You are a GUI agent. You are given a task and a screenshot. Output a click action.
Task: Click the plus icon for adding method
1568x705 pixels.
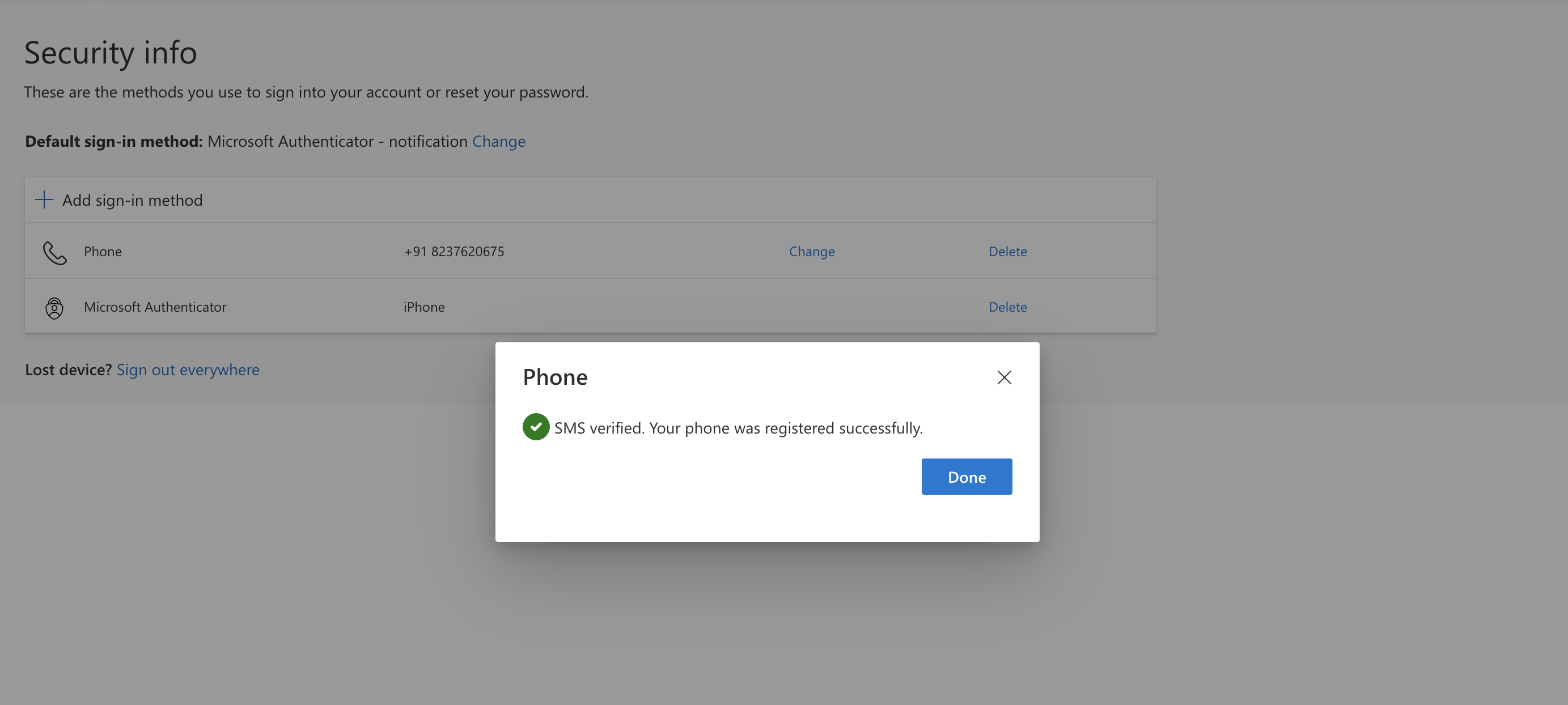(44, 199)
